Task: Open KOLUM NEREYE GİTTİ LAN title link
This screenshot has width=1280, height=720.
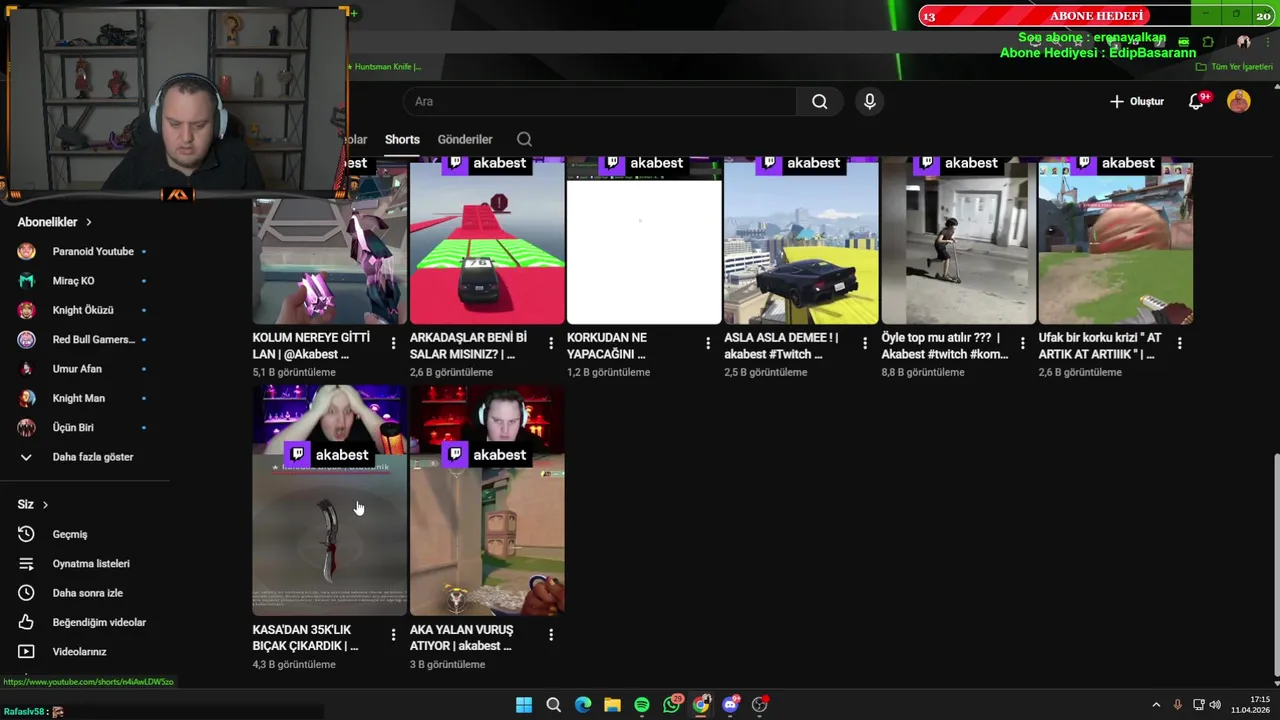Action: click(311, 346)
